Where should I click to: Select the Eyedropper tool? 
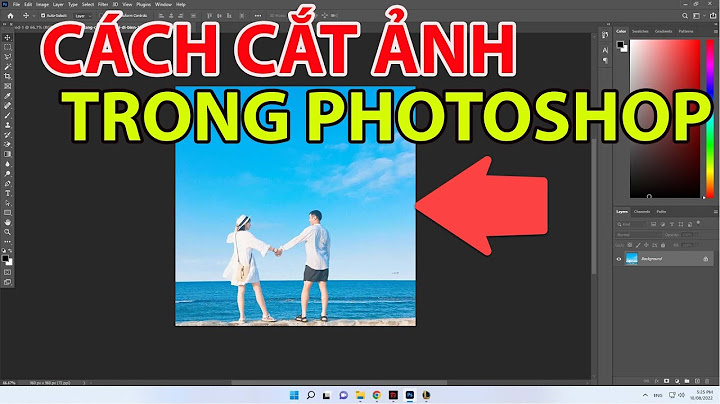pyautogui.click(x=7, y=96)
